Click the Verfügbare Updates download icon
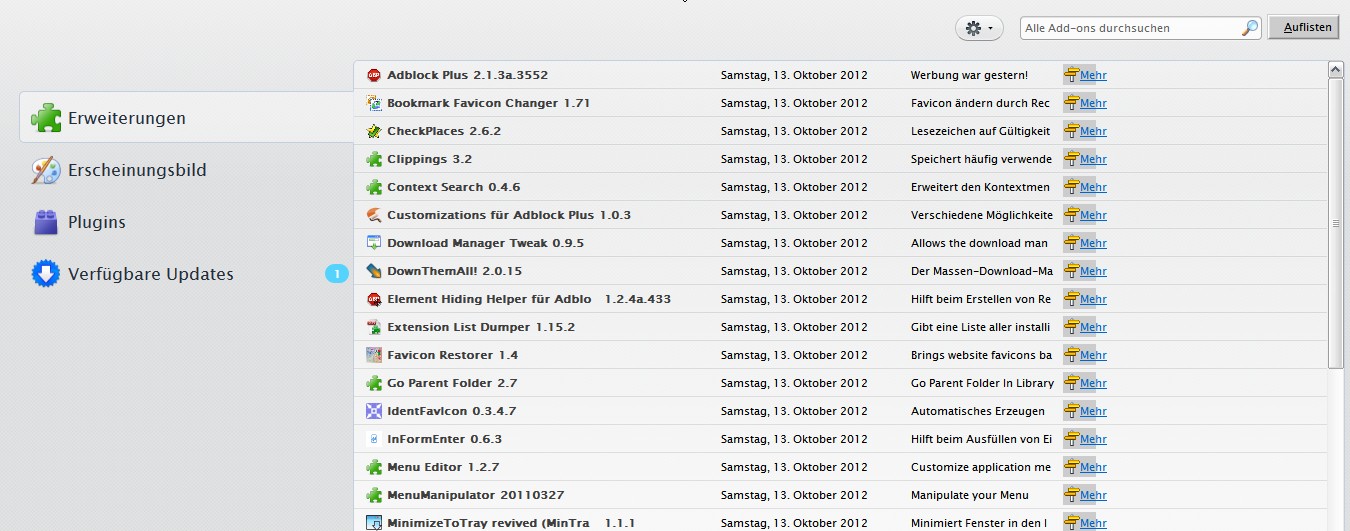The image size is (1350, 531). (46, 274)
